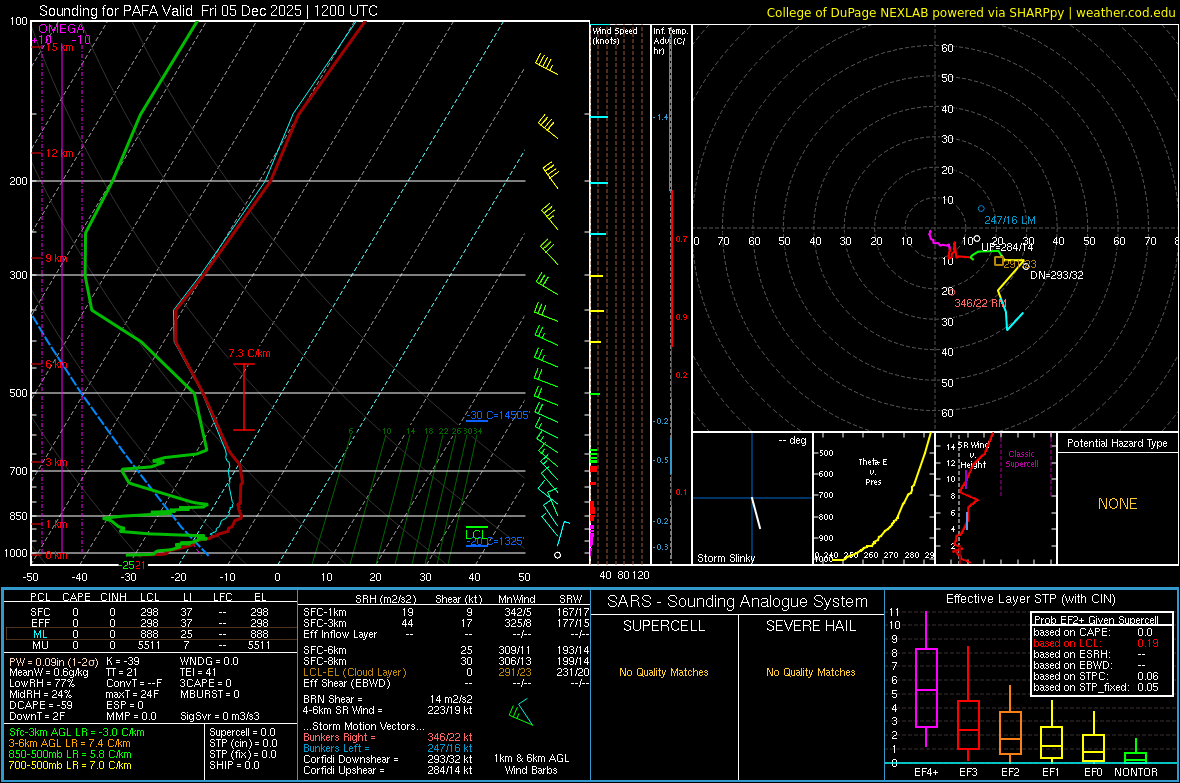Select the highlighted ML parcel row
The height and width of the screenshot is (783, 1180).
click(150, 634)
